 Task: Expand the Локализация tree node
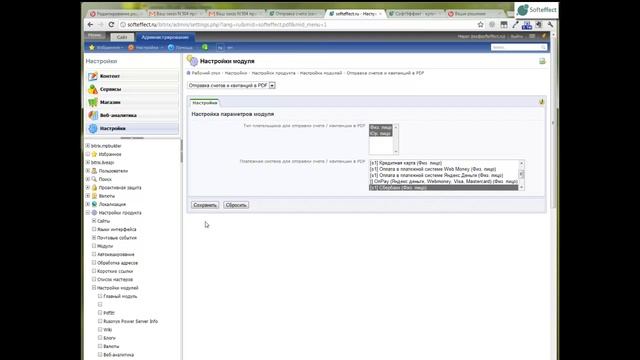click(x=88, y=204)
